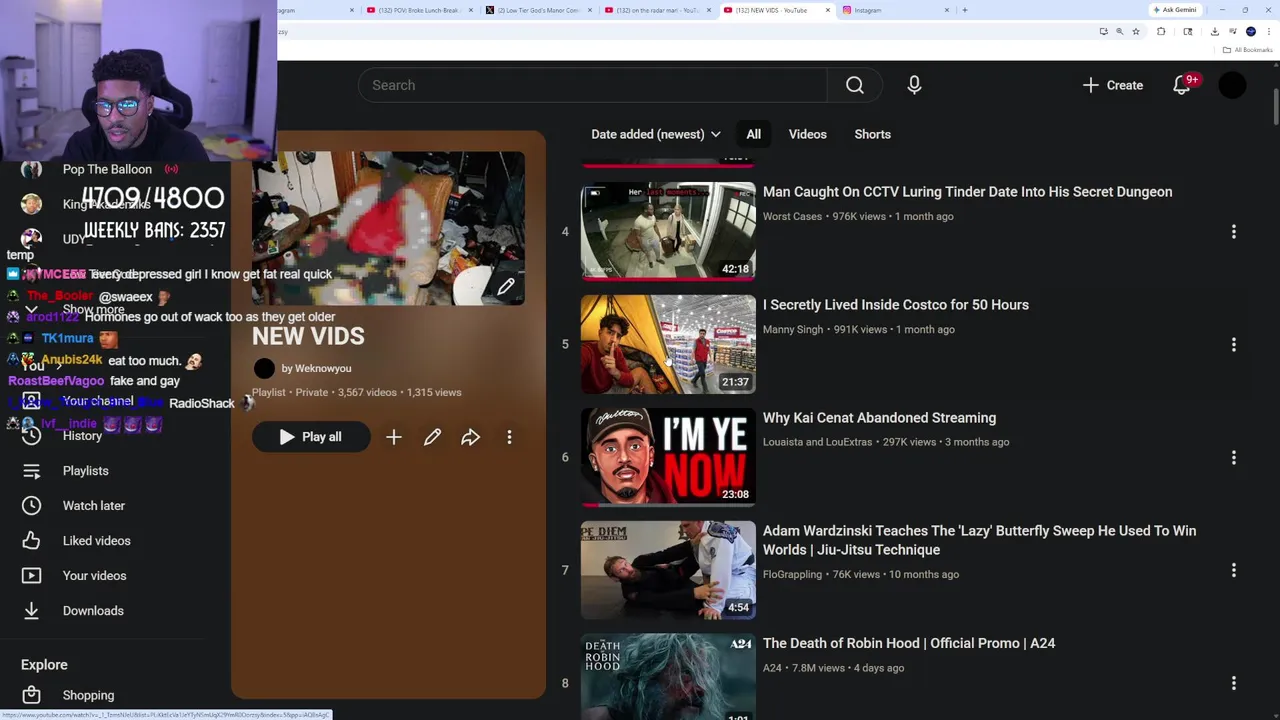Click the search magnifier button

[x=854, y=85]
